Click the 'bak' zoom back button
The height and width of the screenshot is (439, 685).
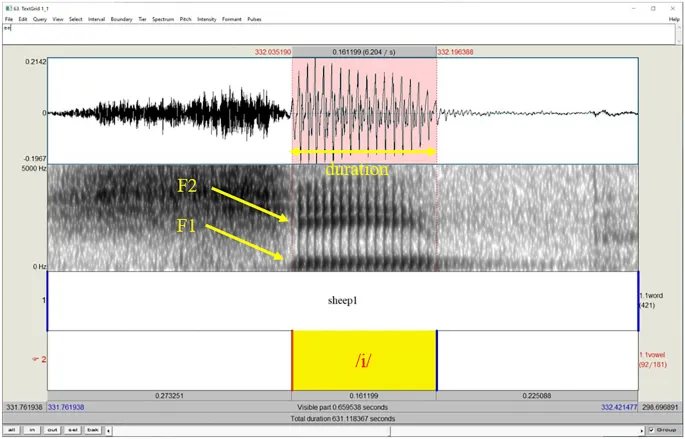pyautogui.click(x=92, y=430)
